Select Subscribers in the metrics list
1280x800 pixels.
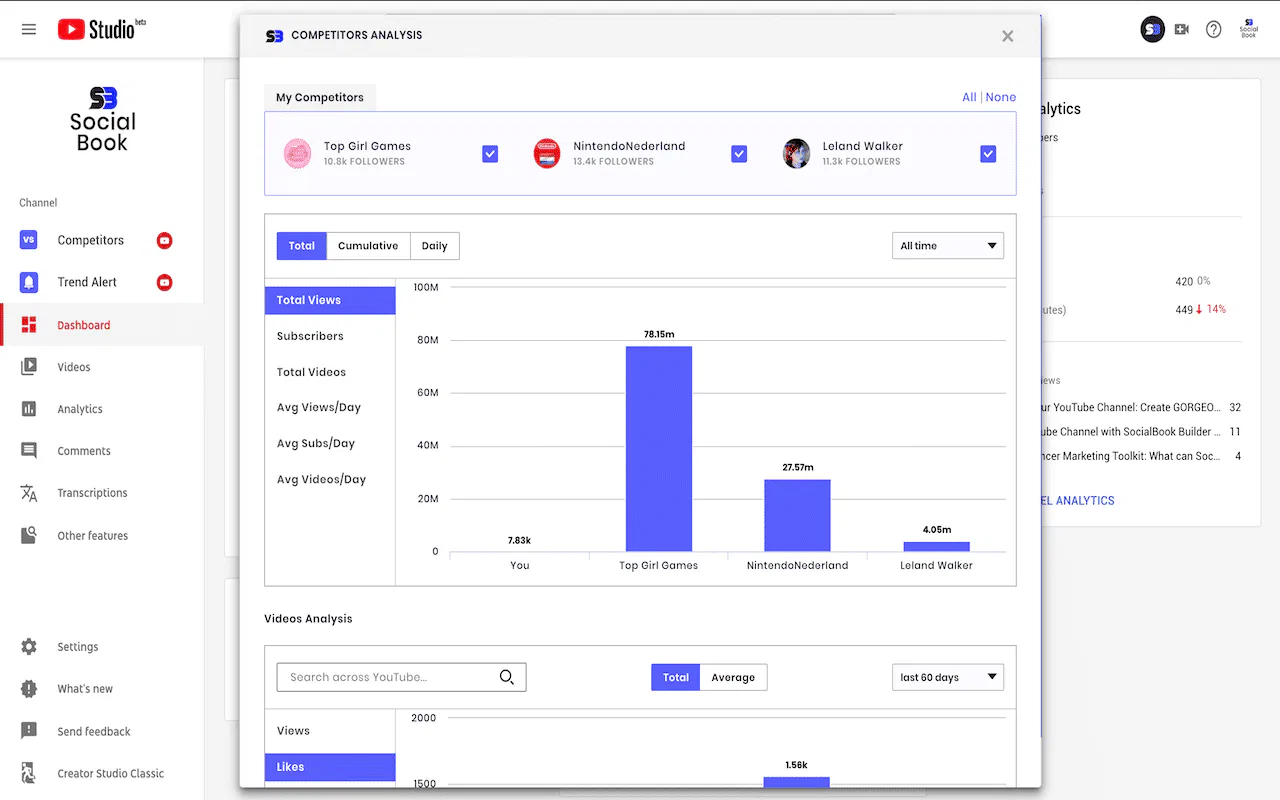tap(310, 335)
